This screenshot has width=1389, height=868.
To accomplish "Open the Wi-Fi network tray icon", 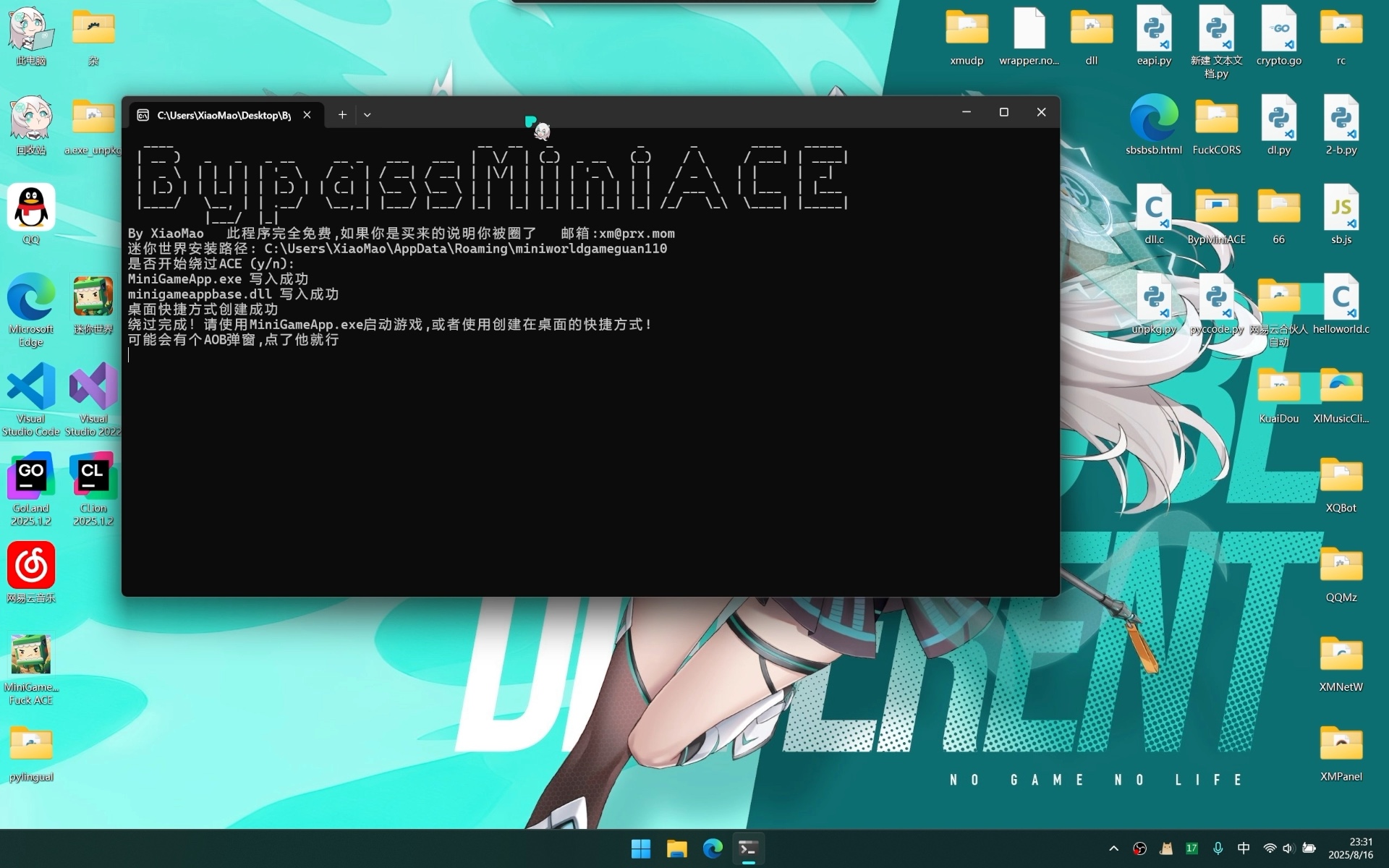I will tap(1270, 848).
